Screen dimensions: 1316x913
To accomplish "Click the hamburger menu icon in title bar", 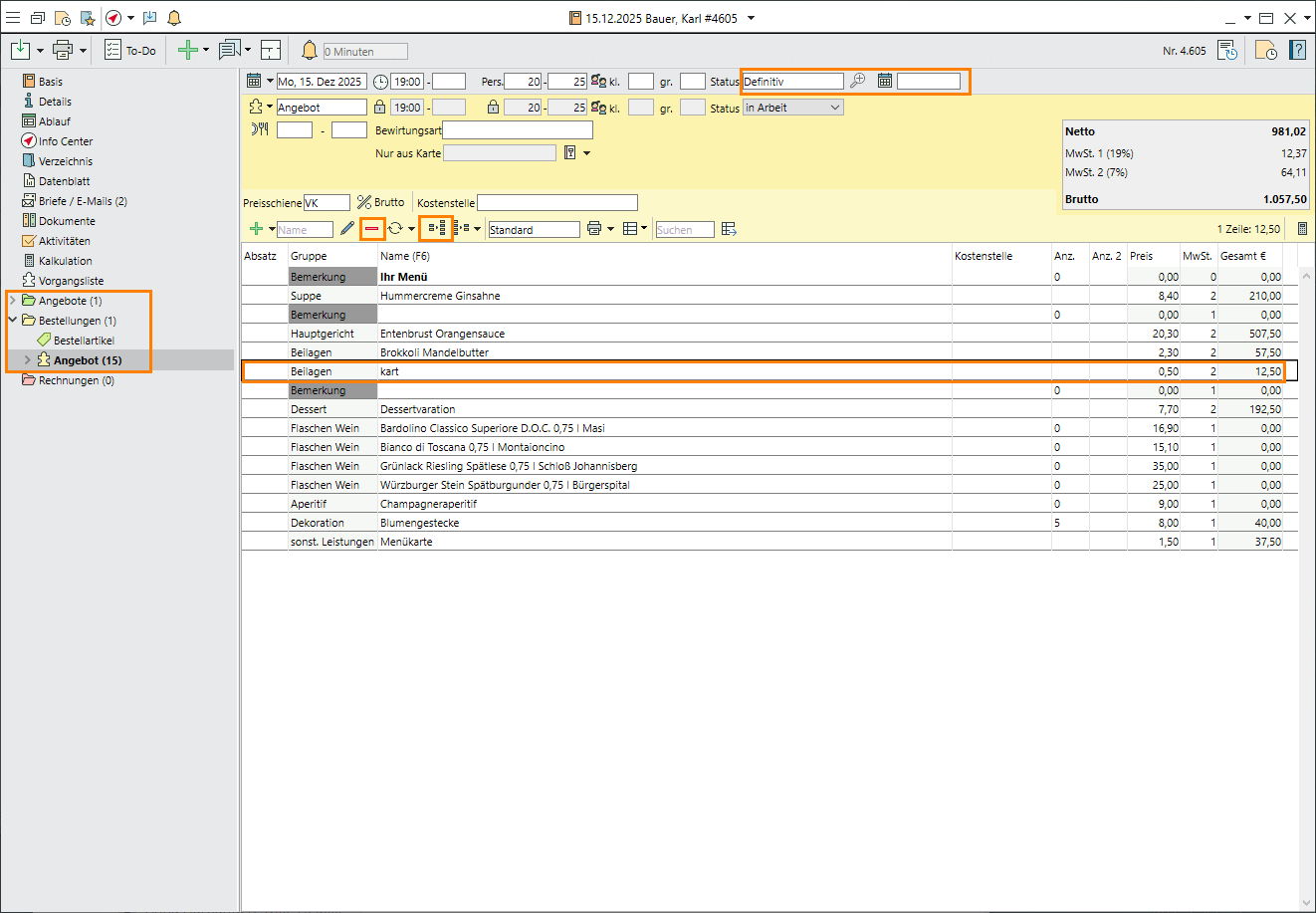I will pos(13,18).
